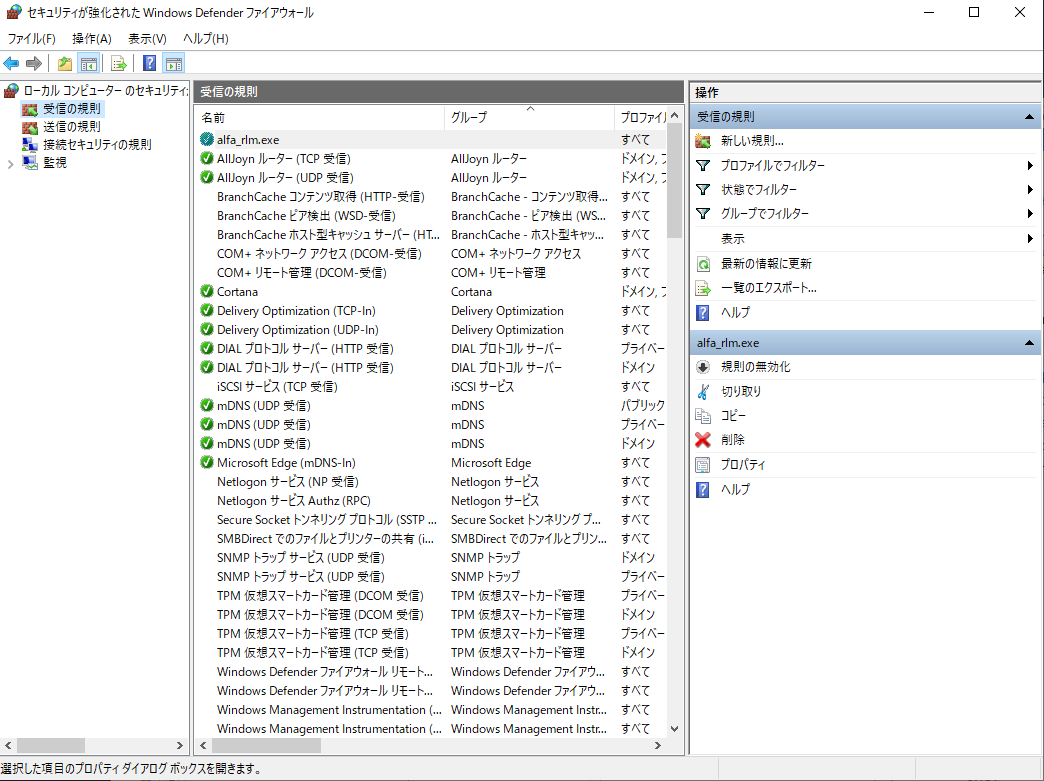Open ヘルプ under the 受信の規則 actions section
The height and width of the screenshot is (781, 1044).
pos(735,312)
